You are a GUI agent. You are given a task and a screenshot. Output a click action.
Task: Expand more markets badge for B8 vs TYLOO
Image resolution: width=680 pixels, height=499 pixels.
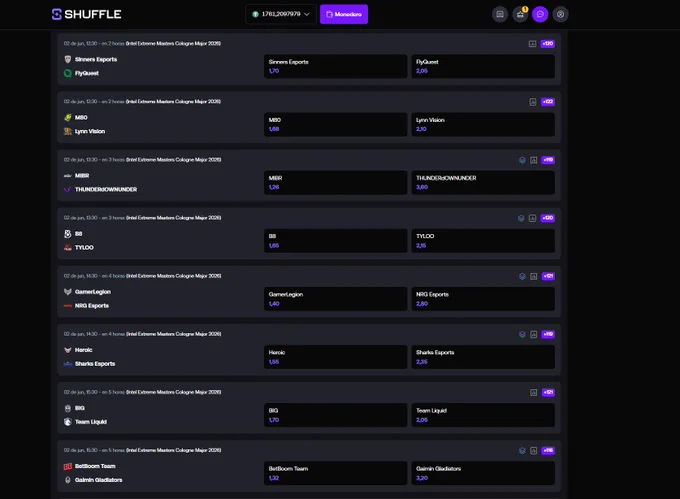click(547, 218)
